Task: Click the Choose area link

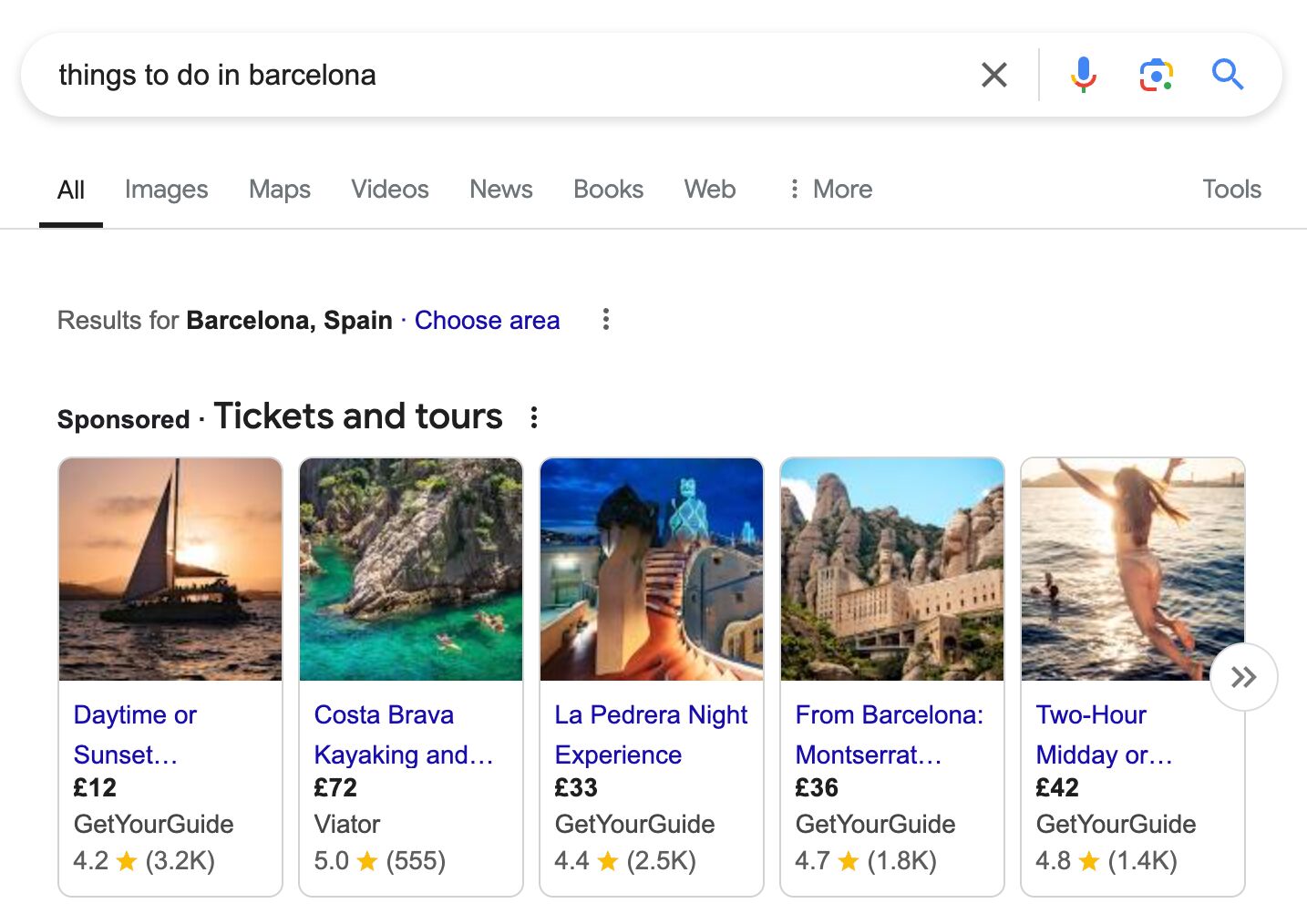Action: click(487, 320)
